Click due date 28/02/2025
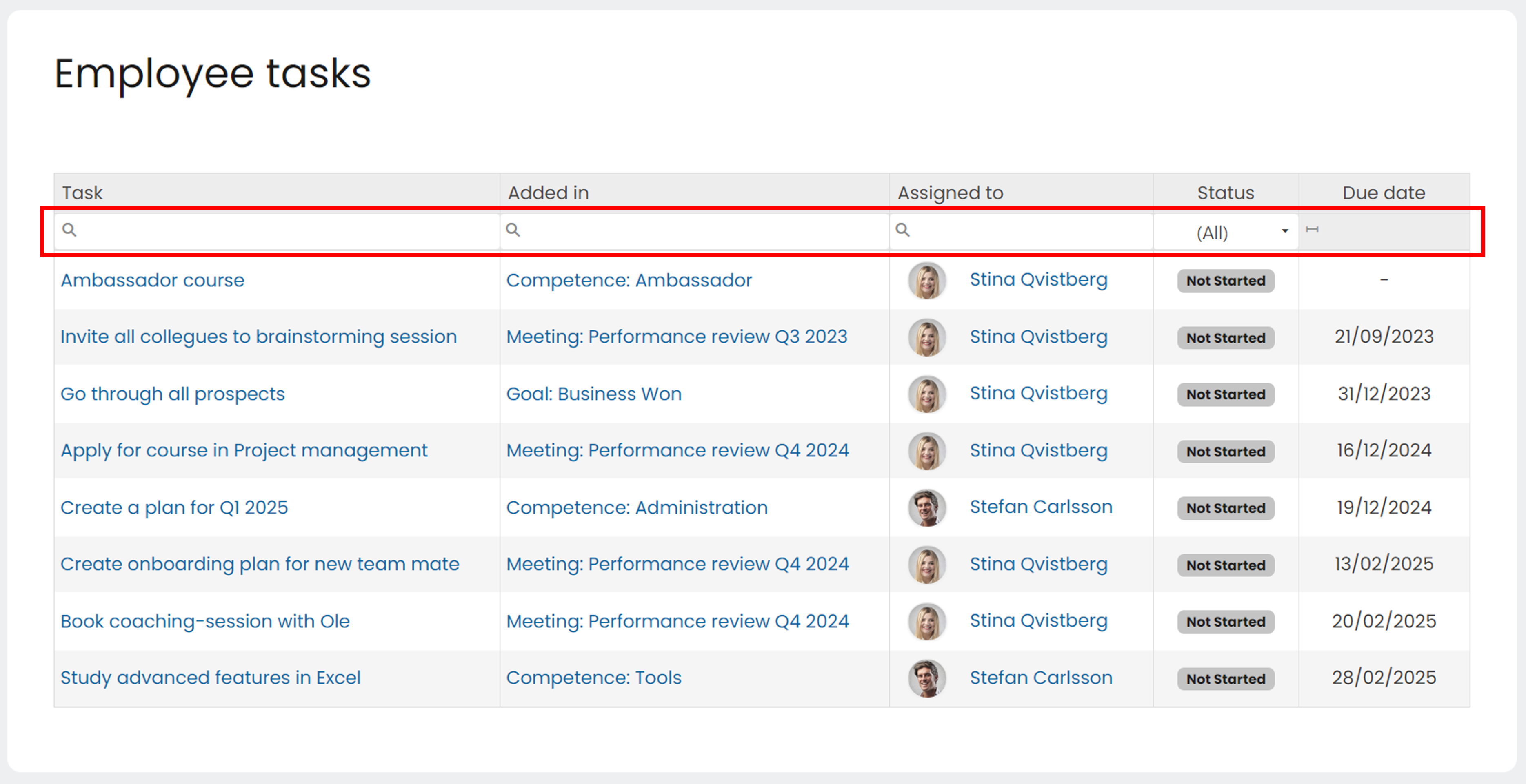Screen dimensions: 1526x784 pos(1384,678)
